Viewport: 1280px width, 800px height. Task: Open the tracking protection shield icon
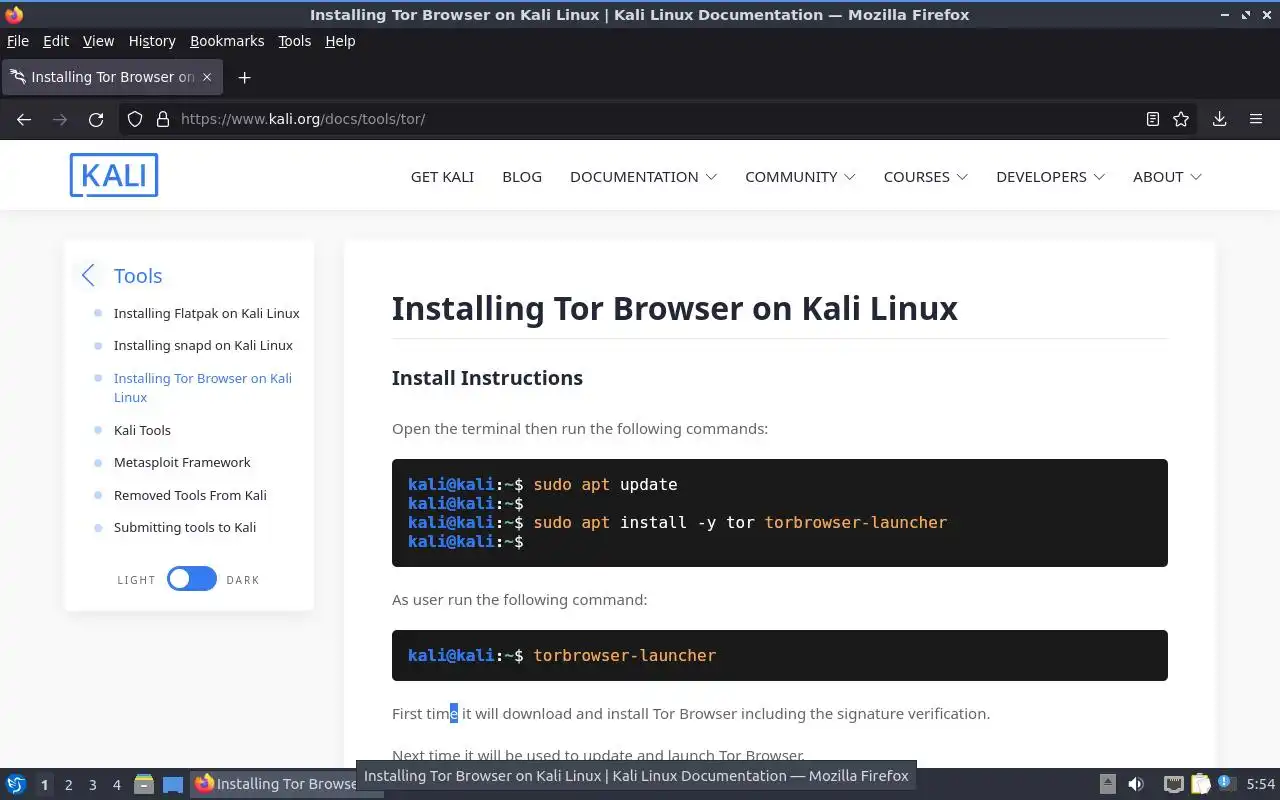tap(135, 119)
